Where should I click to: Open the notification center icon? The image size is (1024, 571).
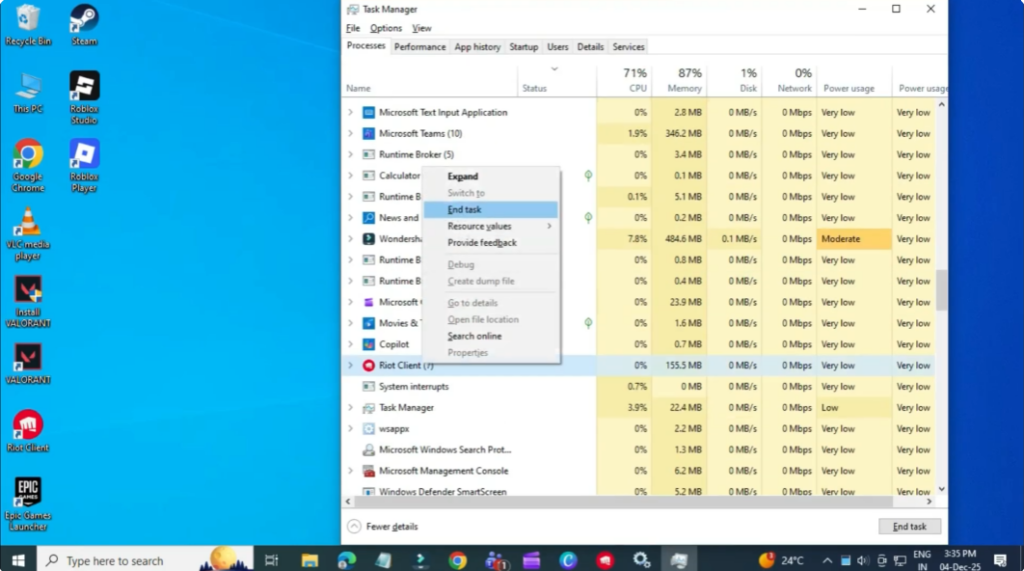(x=1000, y=560)
